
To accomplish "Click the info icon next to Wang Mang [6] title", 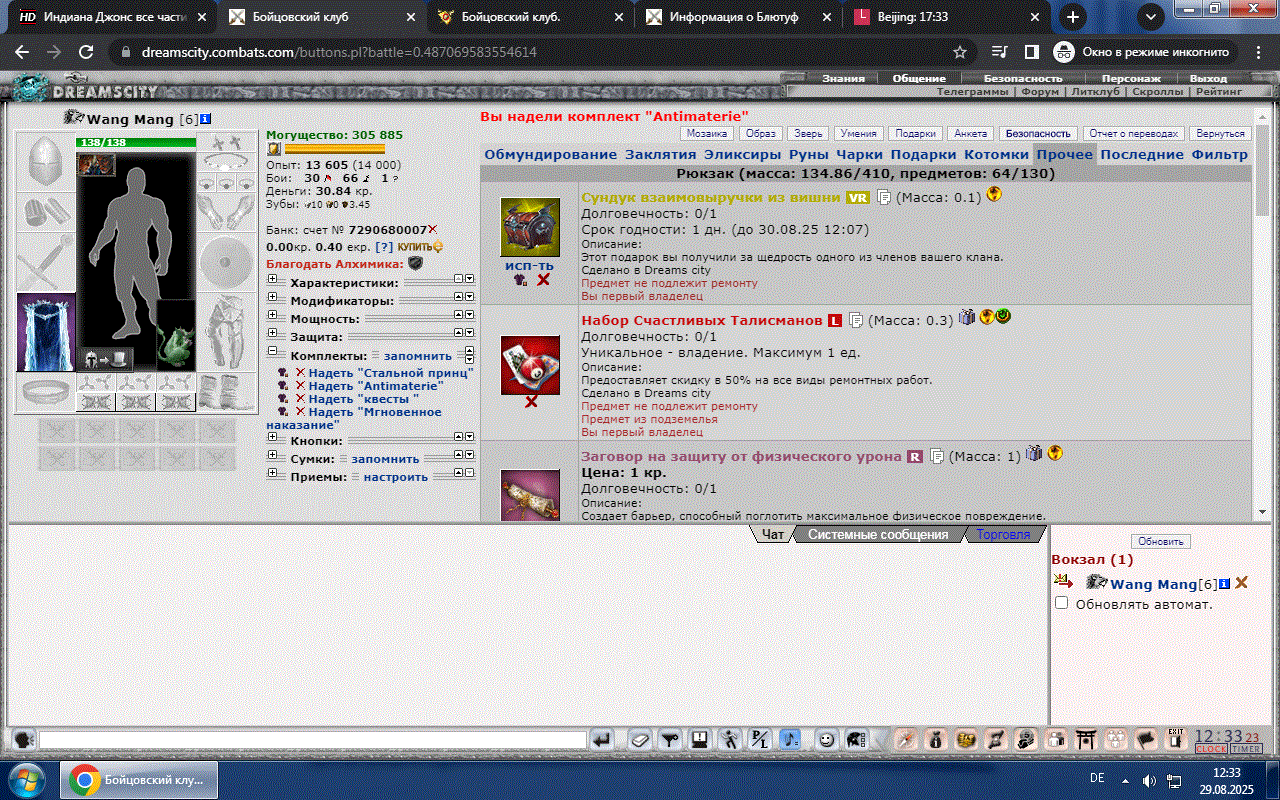I will (205, 119).
